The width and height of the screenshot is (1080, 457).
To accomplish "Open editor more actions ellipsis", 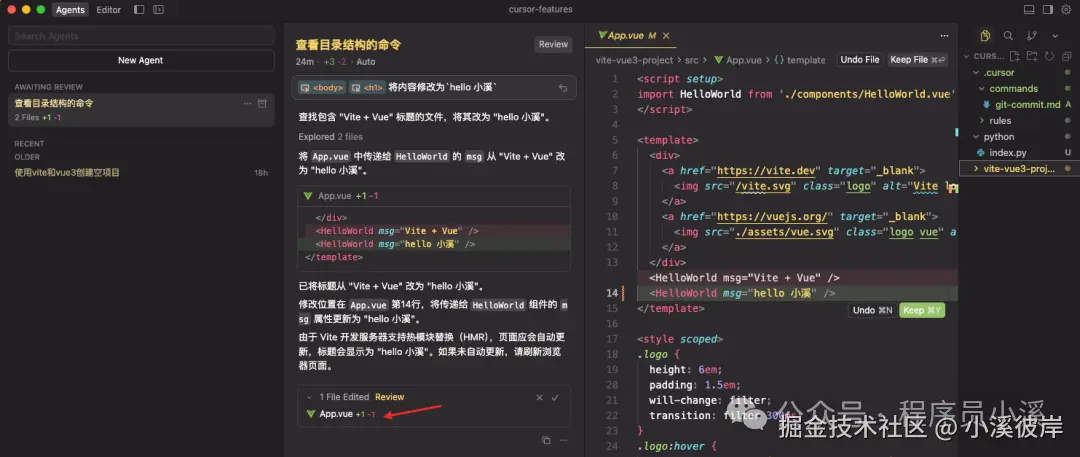I will pos(944,35).
